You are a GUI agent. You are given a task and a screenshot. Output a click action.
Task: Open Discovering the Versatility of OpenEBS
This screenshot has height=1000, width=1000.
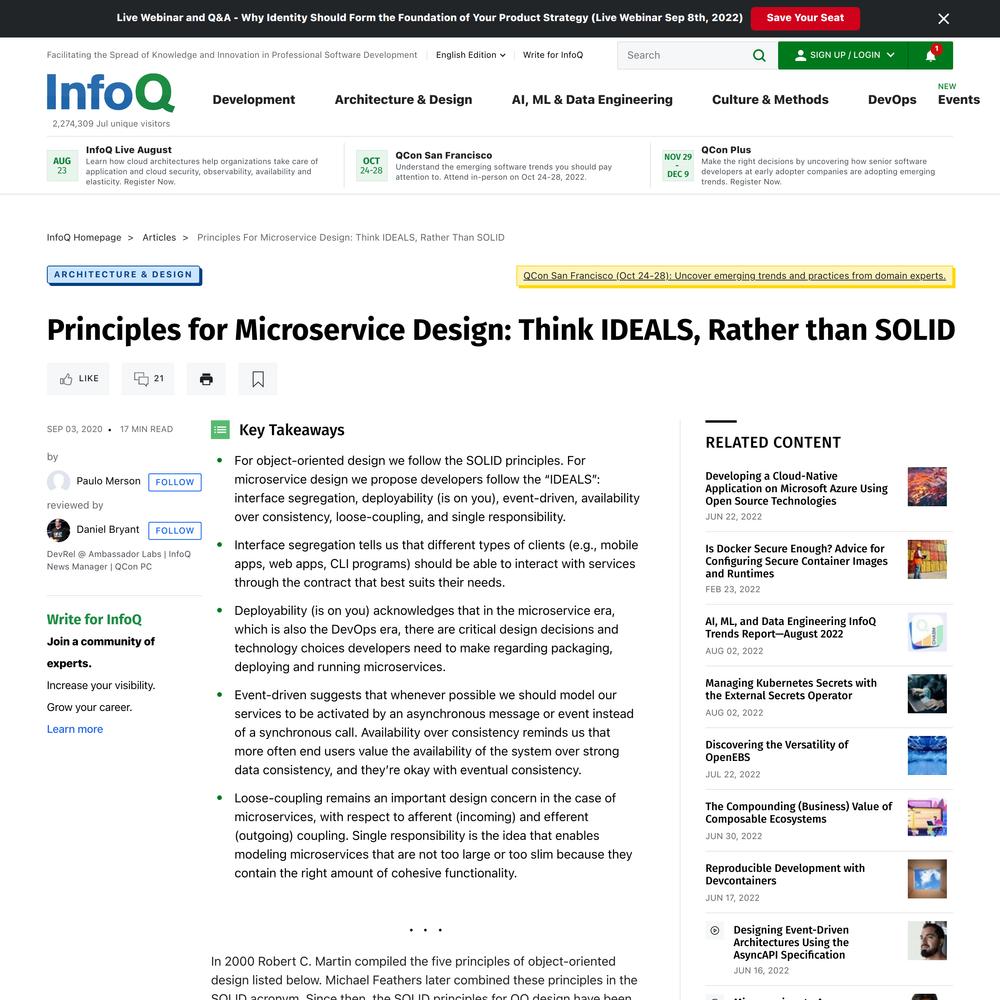pos(777,751)
